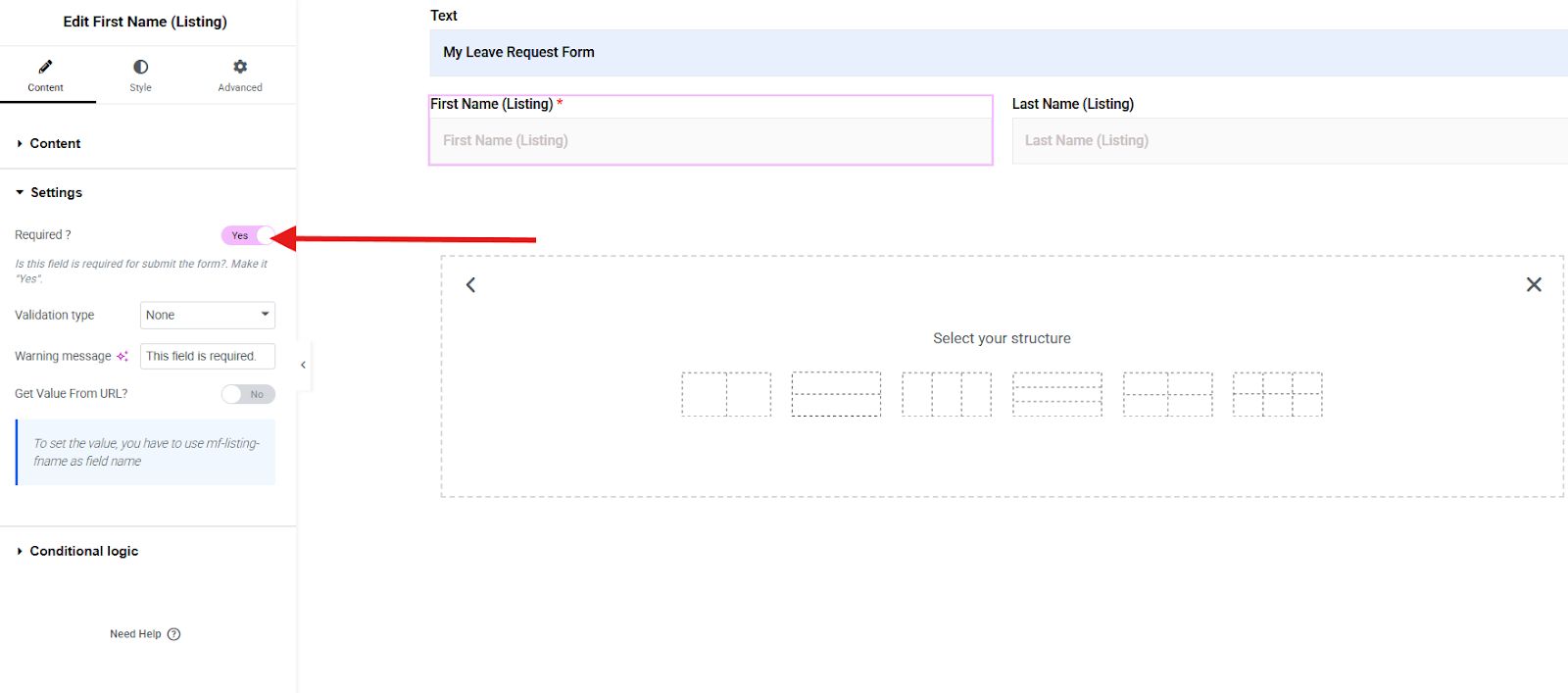This screenshot has width=1568, height=693.
Task: Choose the three stacked rows structure
Action: [x=1057, y=394]
